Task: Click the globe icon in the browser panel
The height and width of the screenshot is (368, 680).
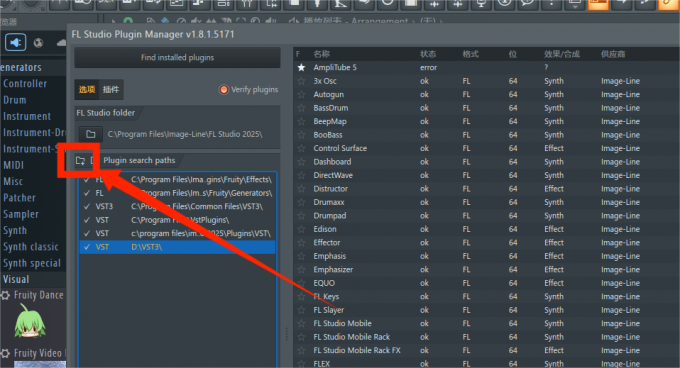Action: (x=39, y=42)
